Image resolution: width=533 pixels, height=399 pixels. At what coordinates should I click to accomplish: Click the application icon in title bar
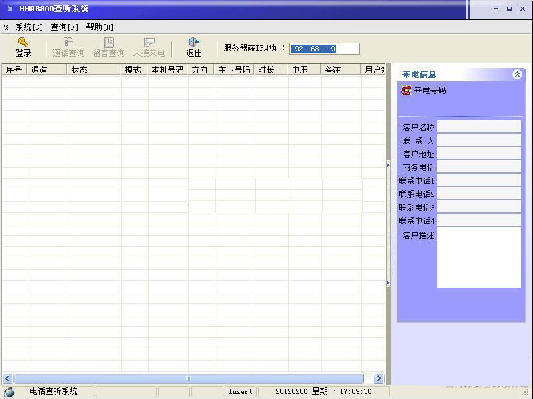10,8
